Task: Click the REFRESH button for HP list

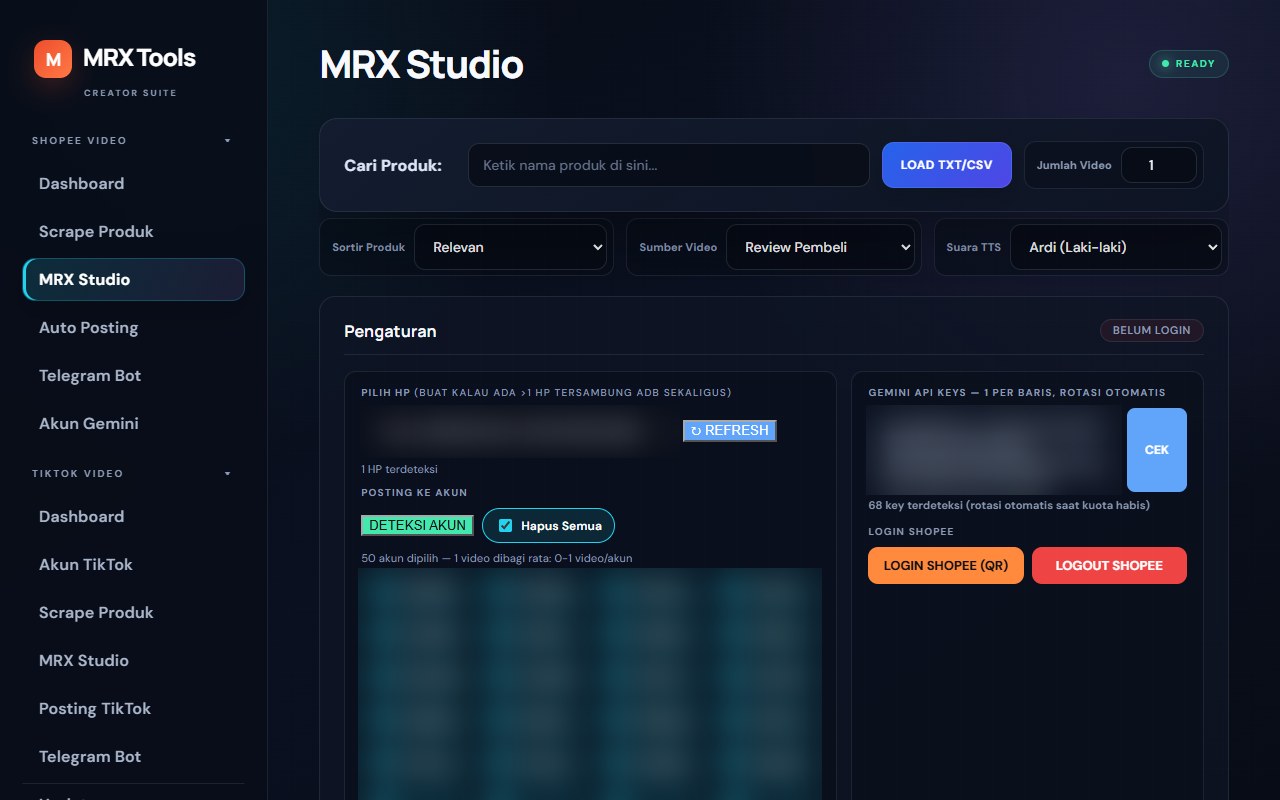Action: click(730, 431)
